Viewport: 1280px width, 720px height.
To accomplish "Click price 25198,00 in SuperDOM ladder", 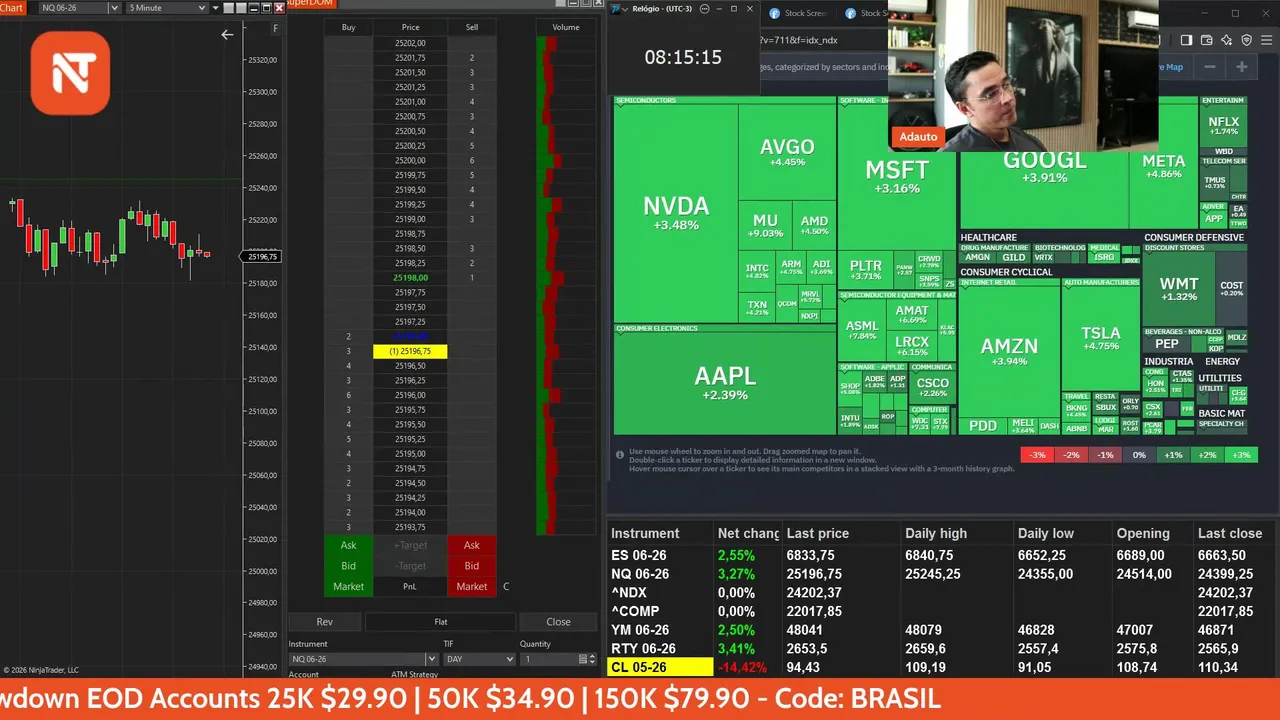I will click(410, 278).
